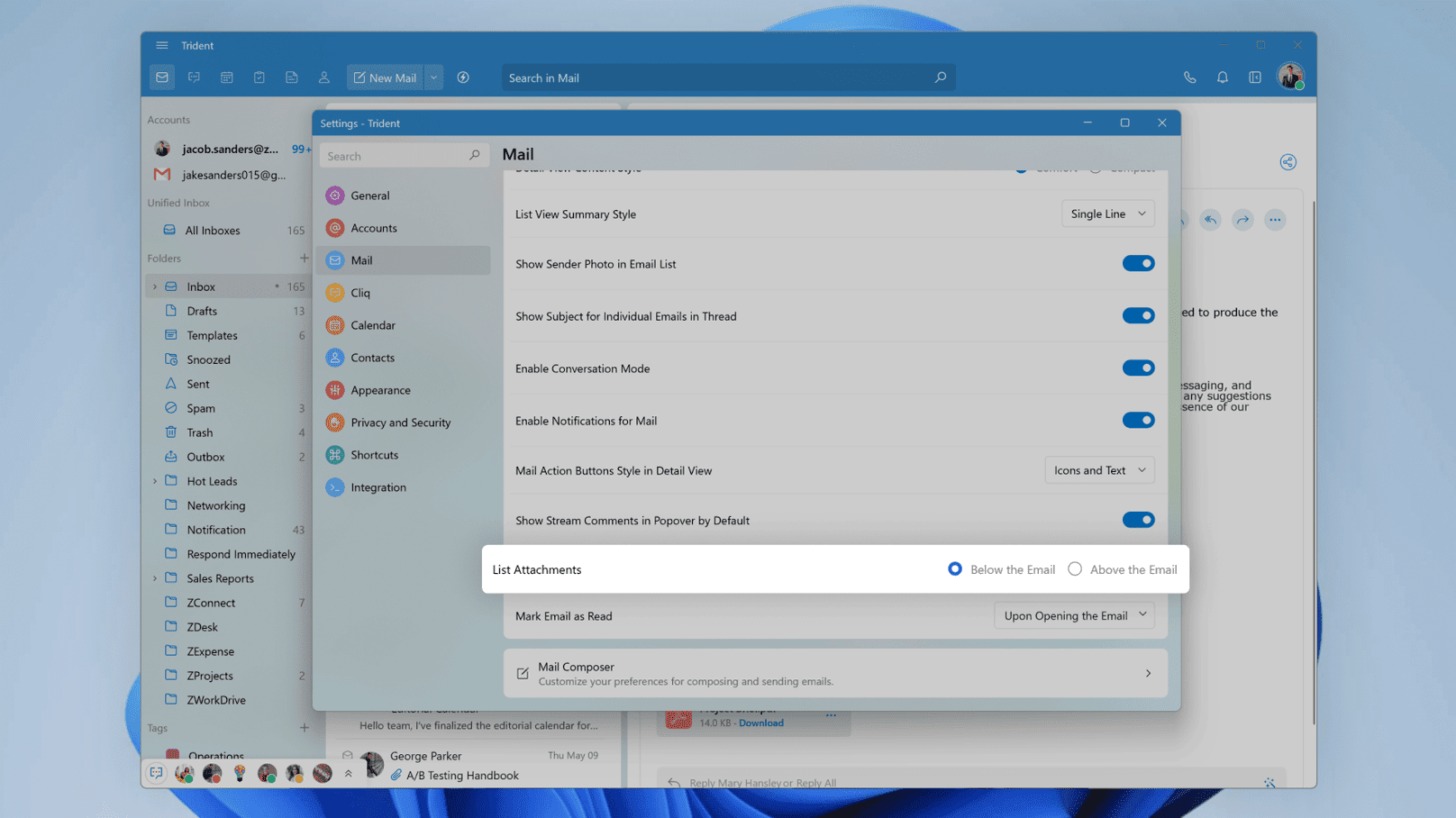Viewport: 1456px width, 818px height.
Task: Turn off Enable Notifications for Mail
Action: 1138,421
